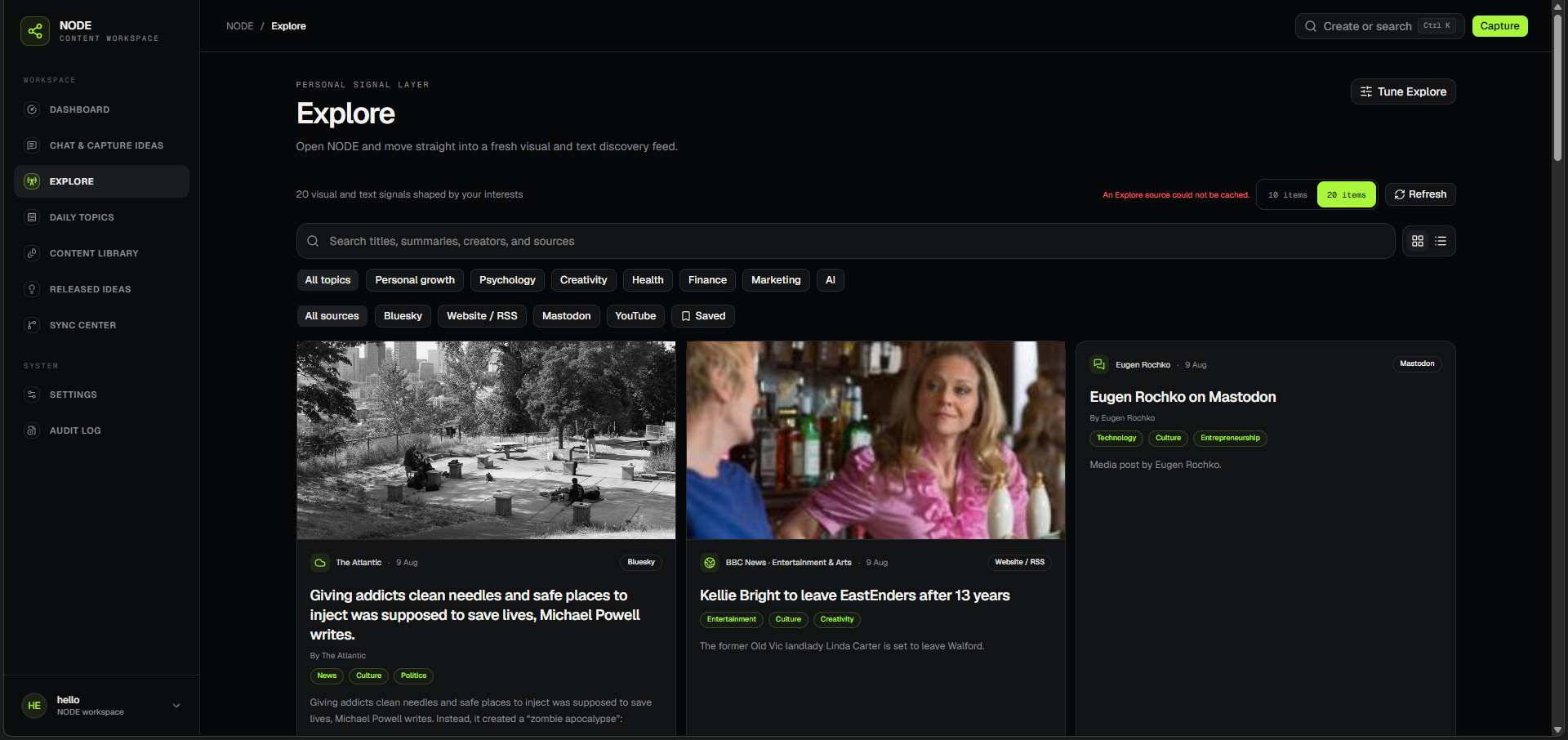Viewport: 1568px width, 740px height.
Task: Click the BBC News source icon
Action: point(710,563)
